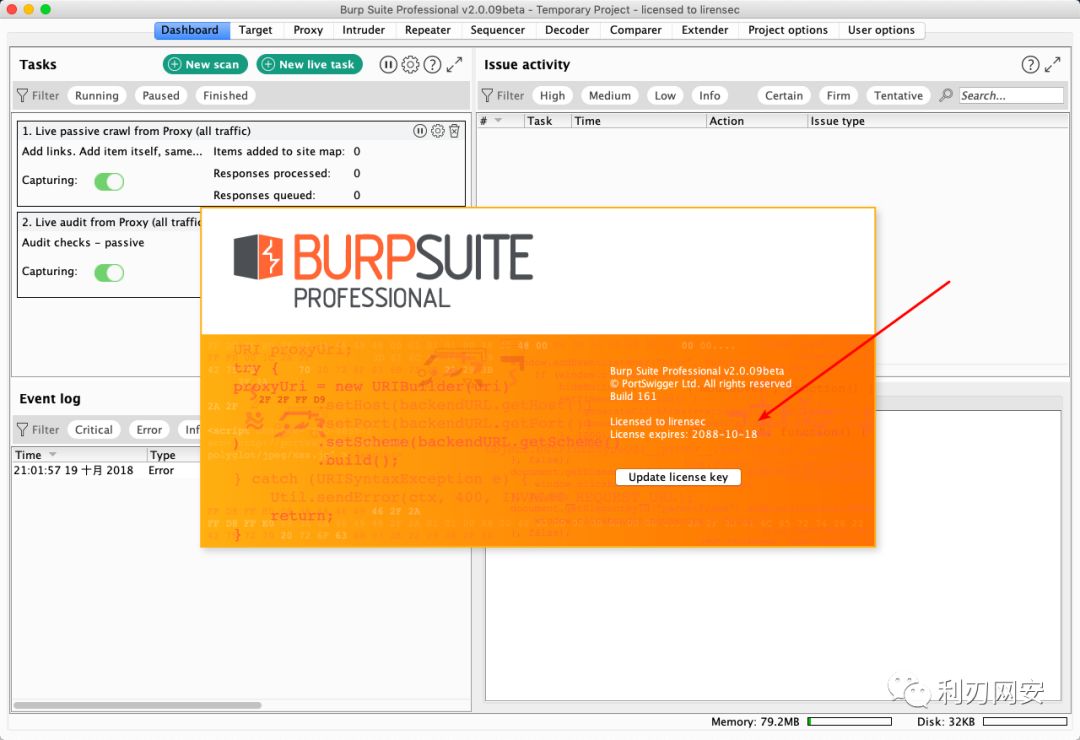The height and width of the screenshot is (740, 1080).
Task: Click the Tasks filter funnel icon
Action: (23, 96)
